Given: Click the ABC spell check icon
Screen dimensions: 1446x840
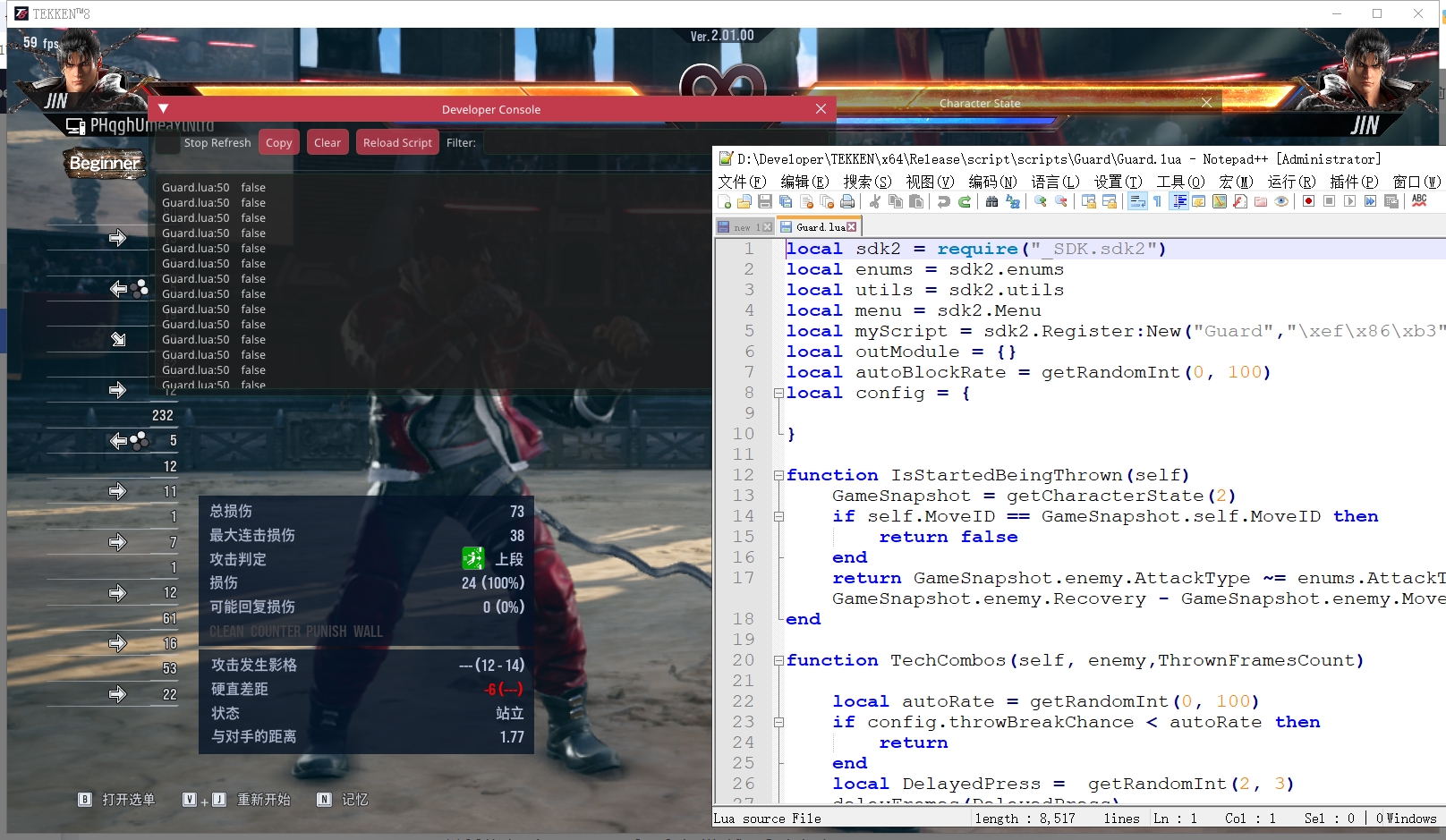Looking at the screenshot, I should (x=1420, y=202).
